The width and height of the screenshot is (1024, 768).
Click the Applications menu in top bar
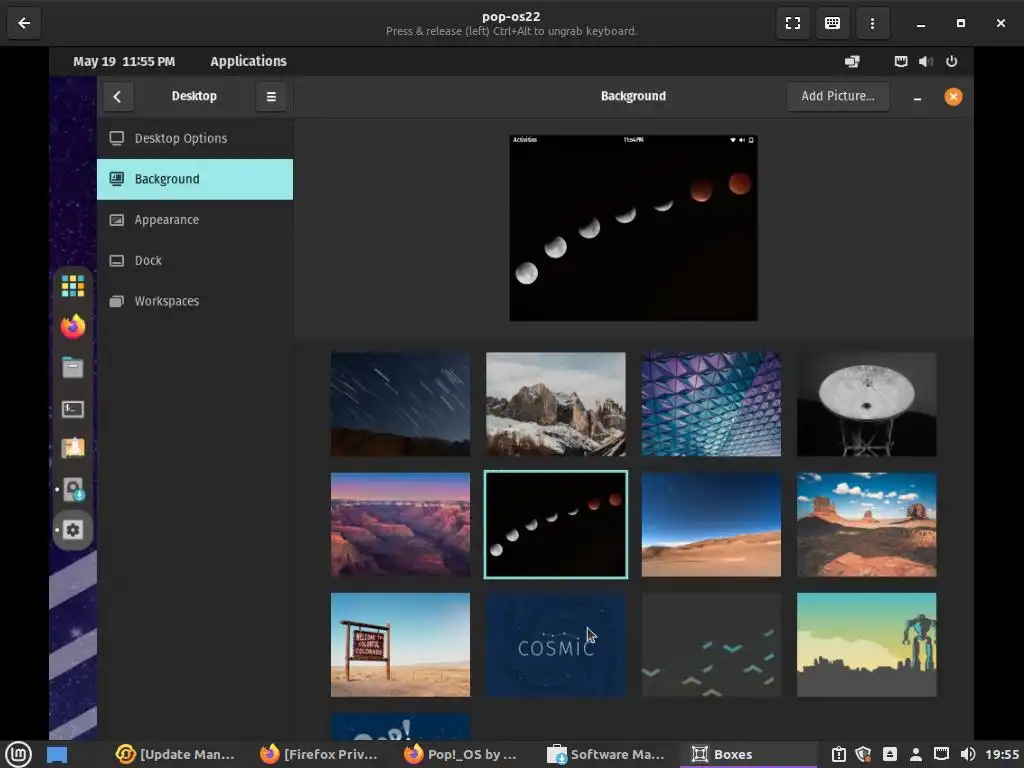pos(248,61)
